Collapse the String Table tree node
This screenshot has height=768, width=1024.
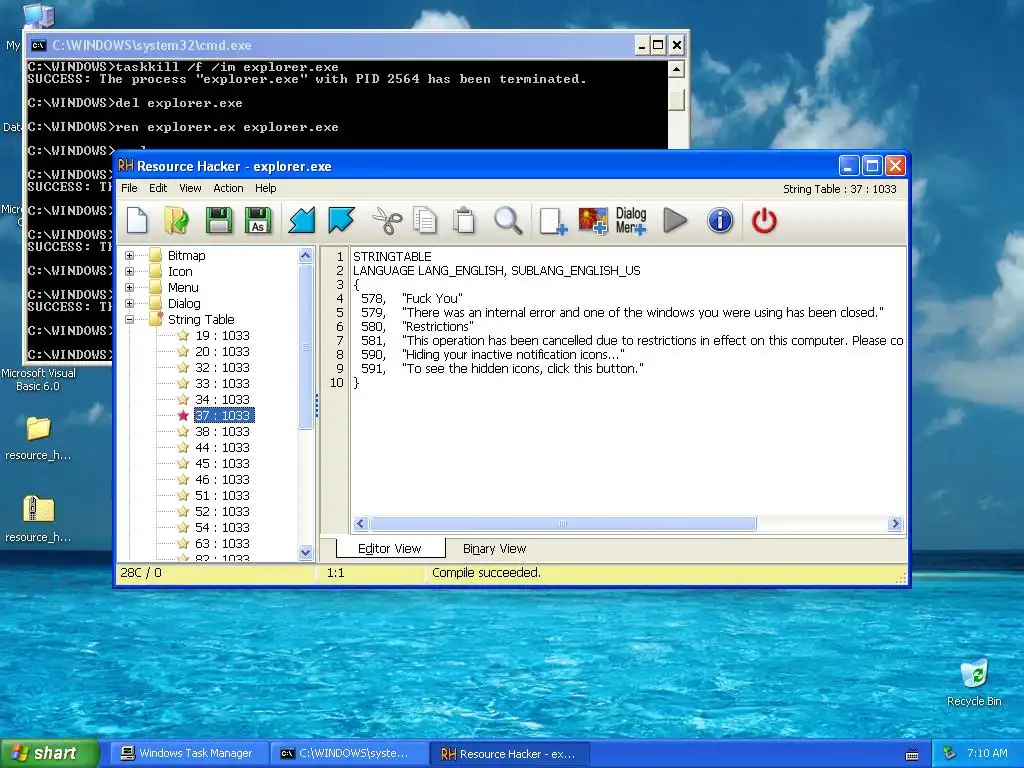[129, 319]
